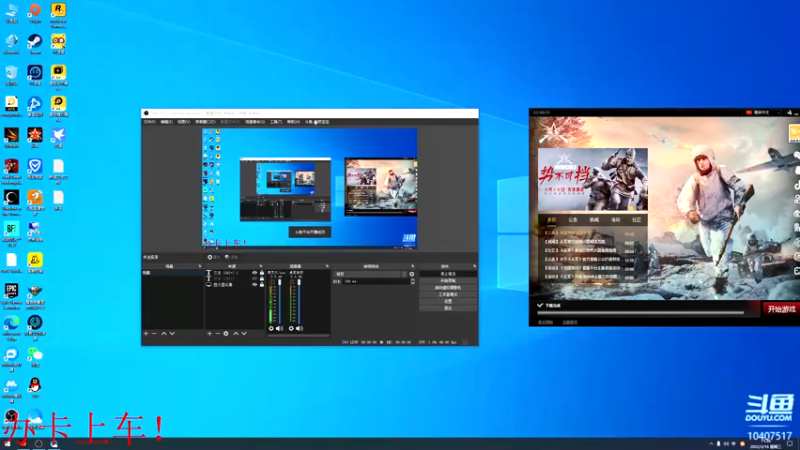800x450 pixels.
Task: Toggle lock on second text source
Action: point(262,279)
